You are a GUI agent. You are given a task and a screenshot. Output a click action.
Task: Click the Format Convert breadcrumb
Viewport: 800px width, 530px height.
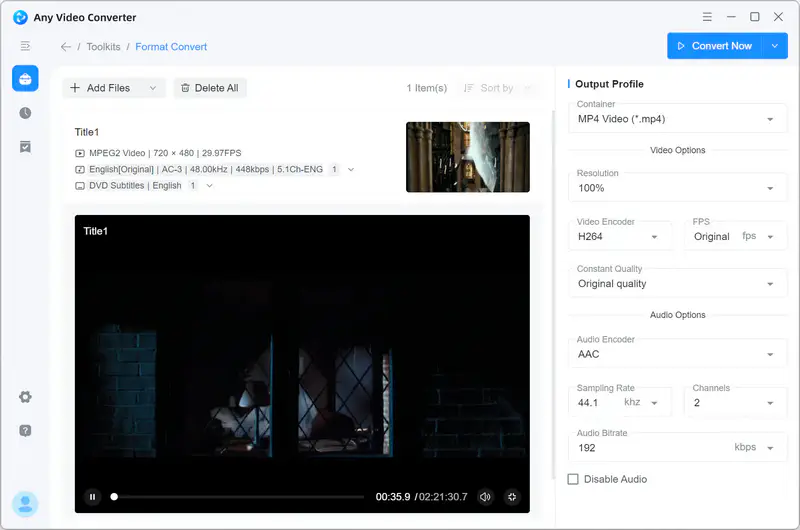click(171, 47)
